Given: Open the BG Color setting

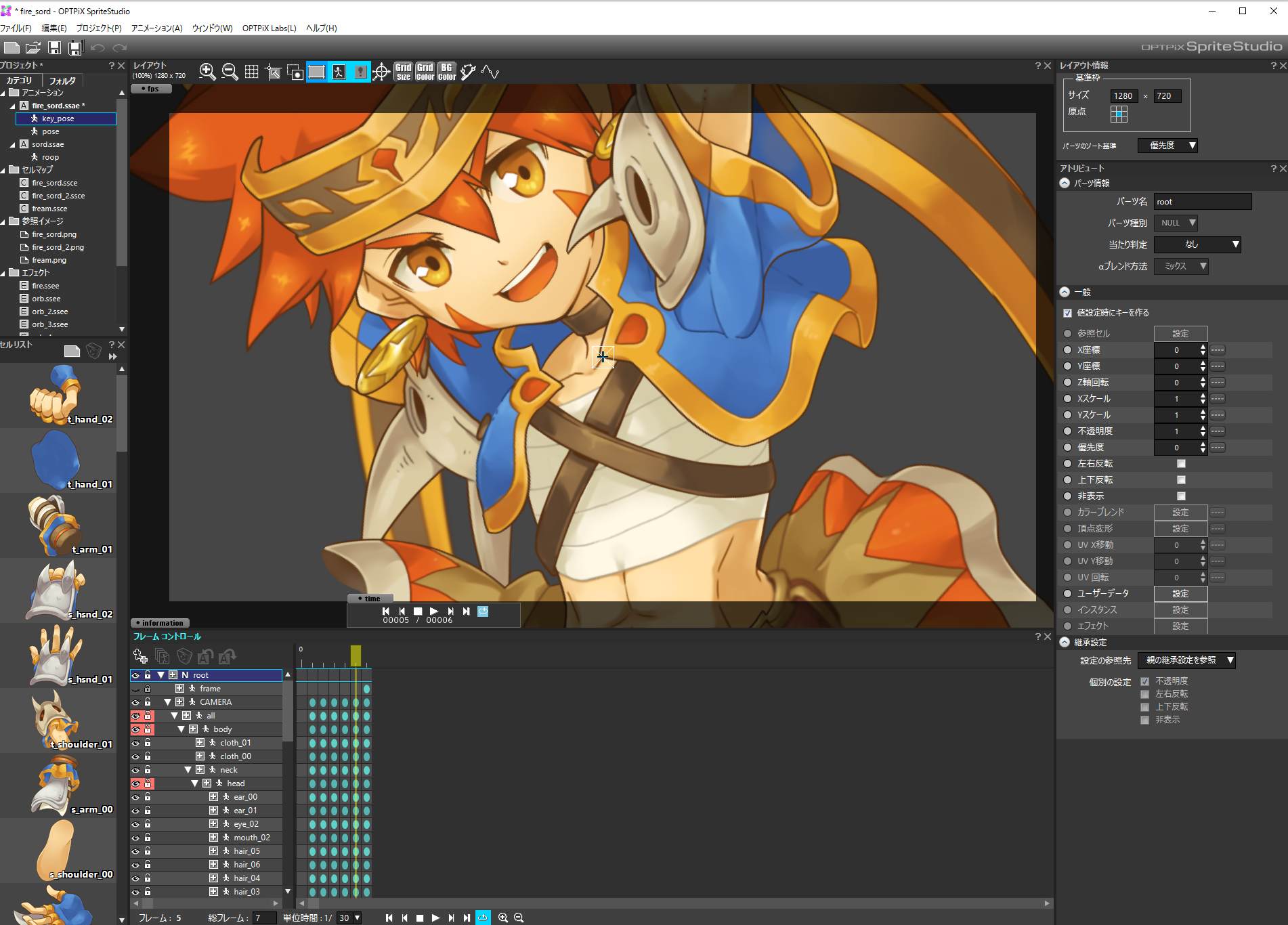Looking at the screenshot, I should pyautogui.click(x=447, y=72).
